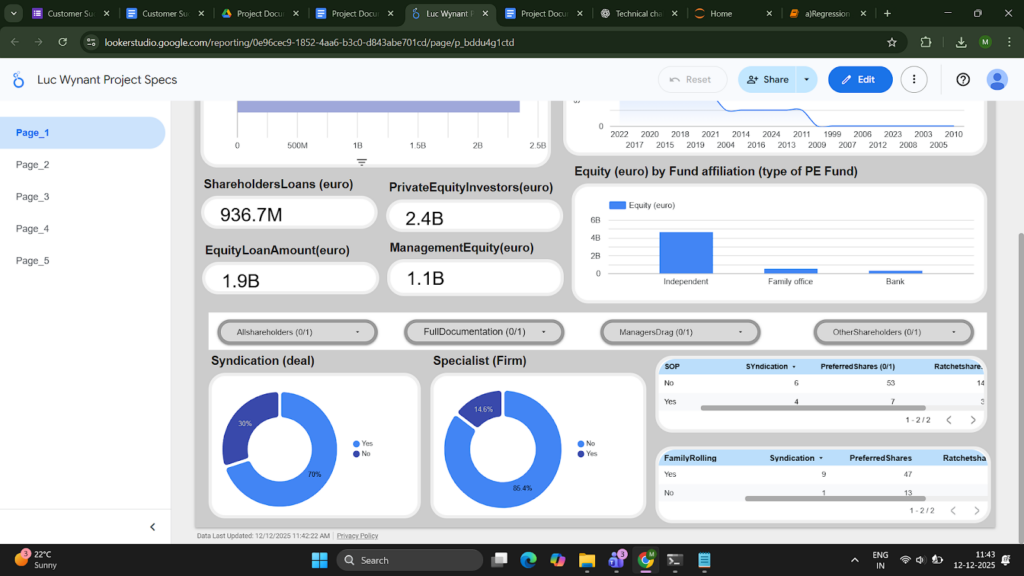Image resolution: width=1024 pixels, height=576 pixels.
Task: Click the blue Edit button
Action: coord(859,80)
